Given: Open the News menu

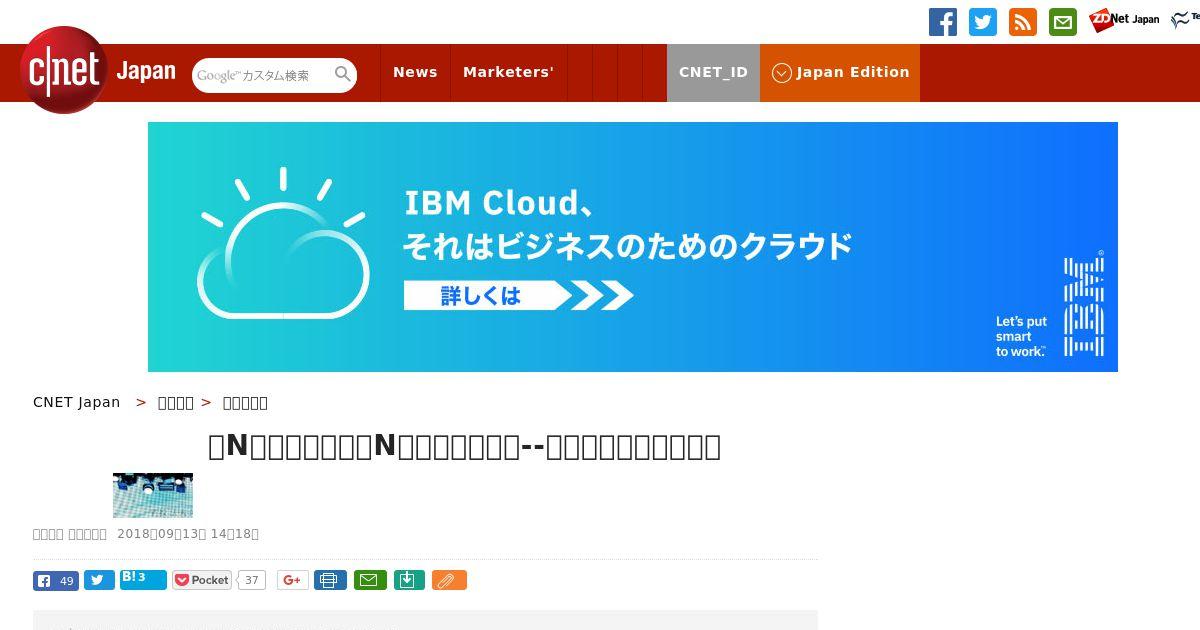Looking at the screenshot, I should pos(415,72).
